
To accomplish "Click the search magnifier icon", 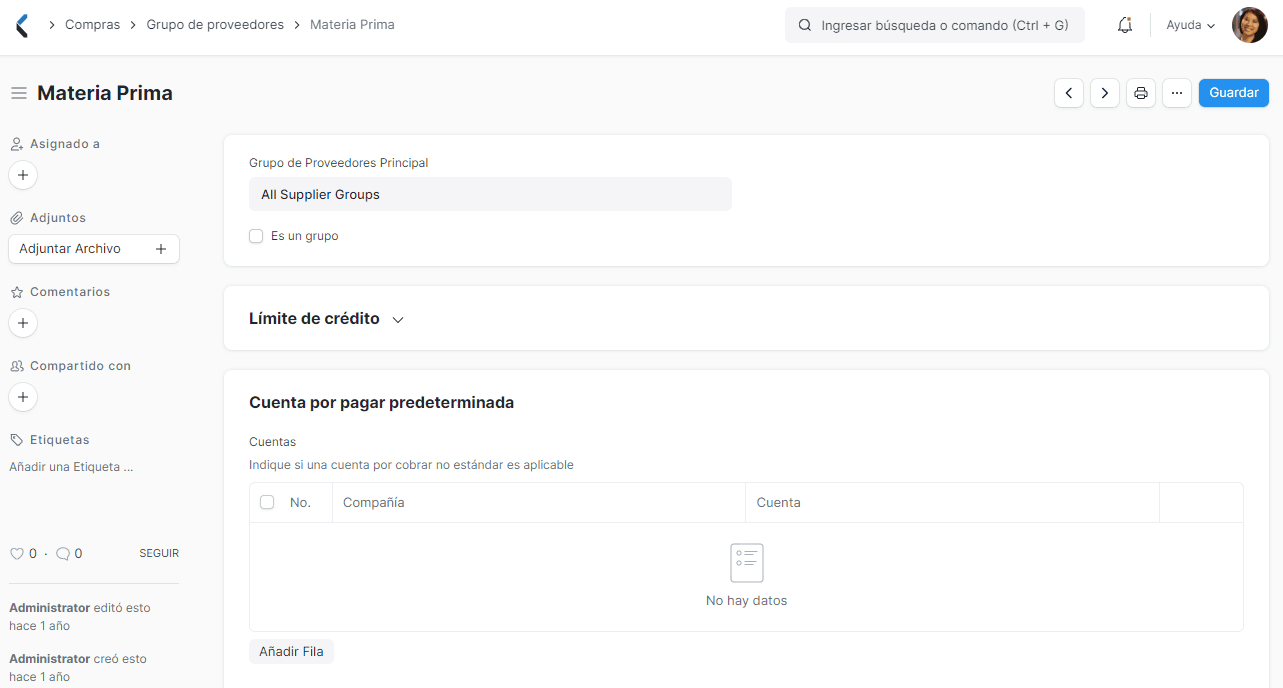I will tap(805, 25).
